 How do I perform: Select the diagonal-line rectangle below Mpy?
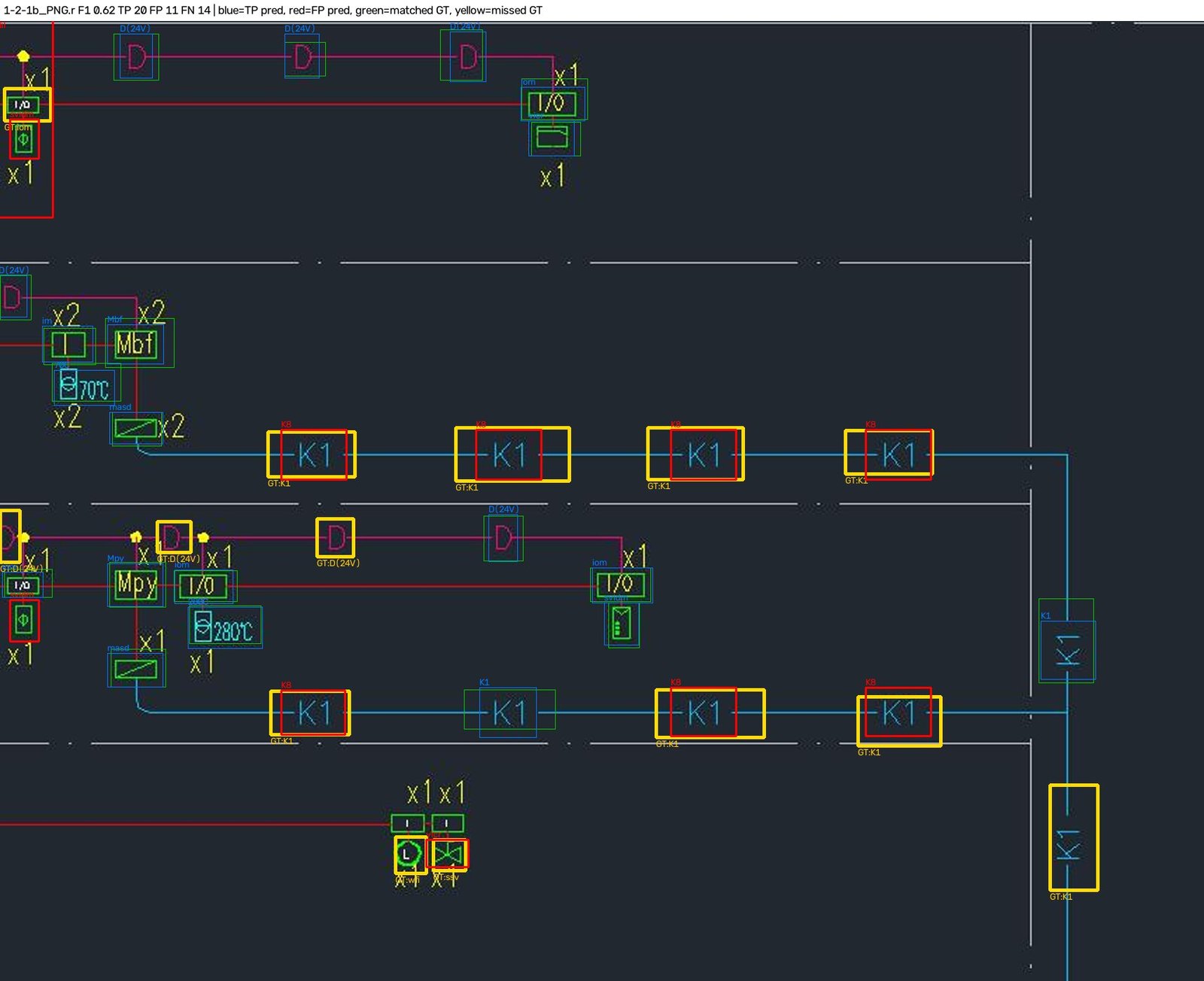[x=136, y=668]
